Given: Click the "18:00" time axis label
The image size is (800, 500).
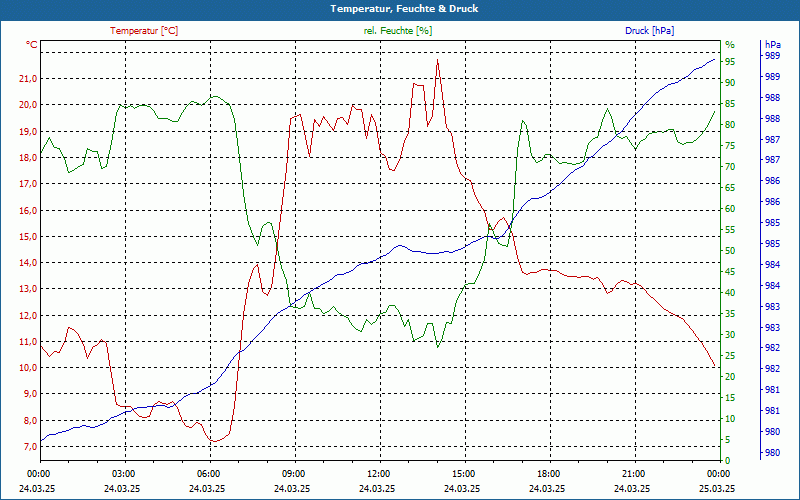Looking at the screenshot, I should click(549, 474).
